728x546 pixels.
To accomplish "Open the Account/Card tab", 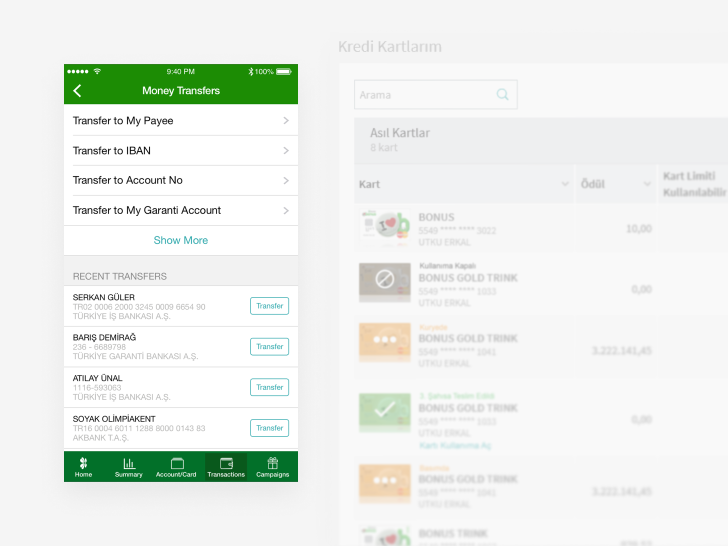I will (x=176, y=467).
